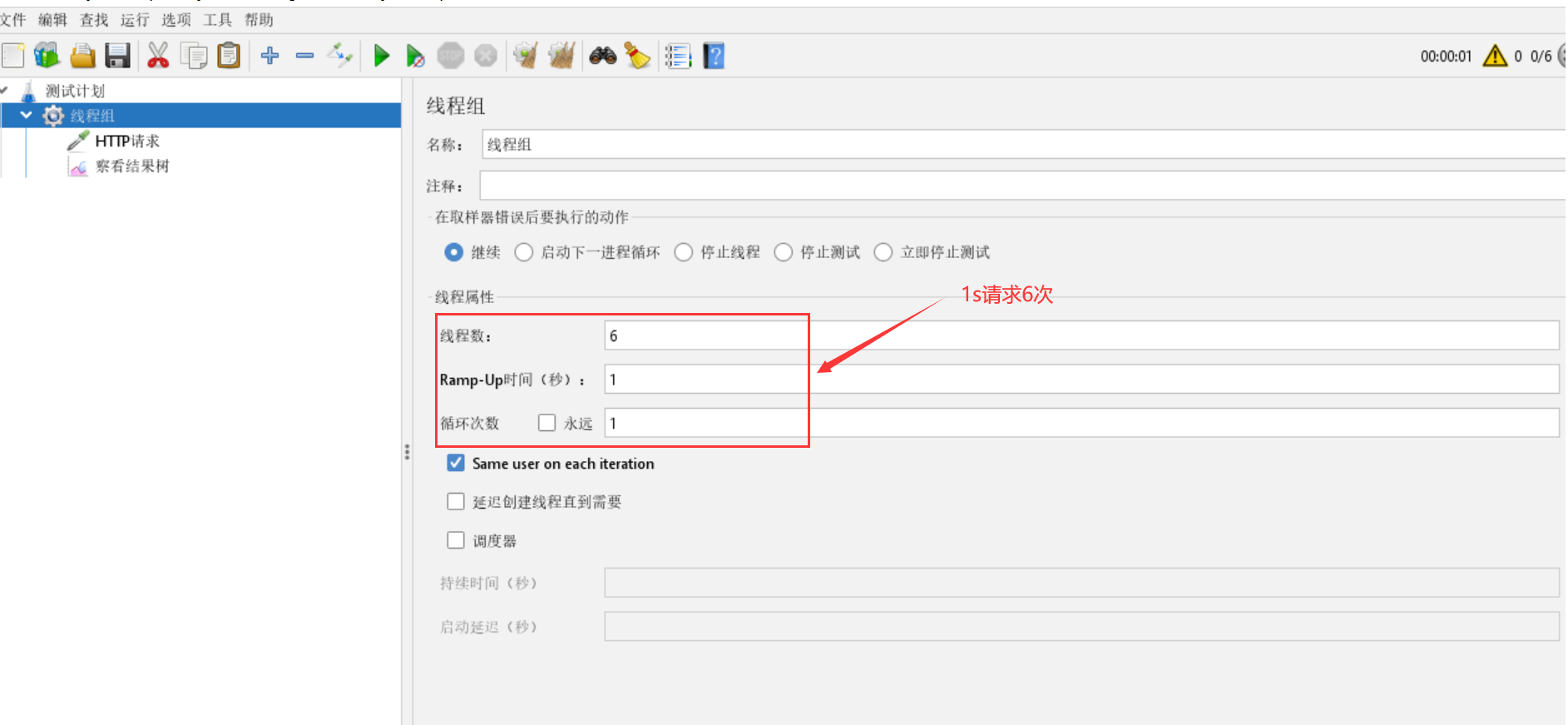Image resolution: width=1568 pixels, height=725 pixels.
Task: Open Search with binoculars icon
Action: [603, 56]
